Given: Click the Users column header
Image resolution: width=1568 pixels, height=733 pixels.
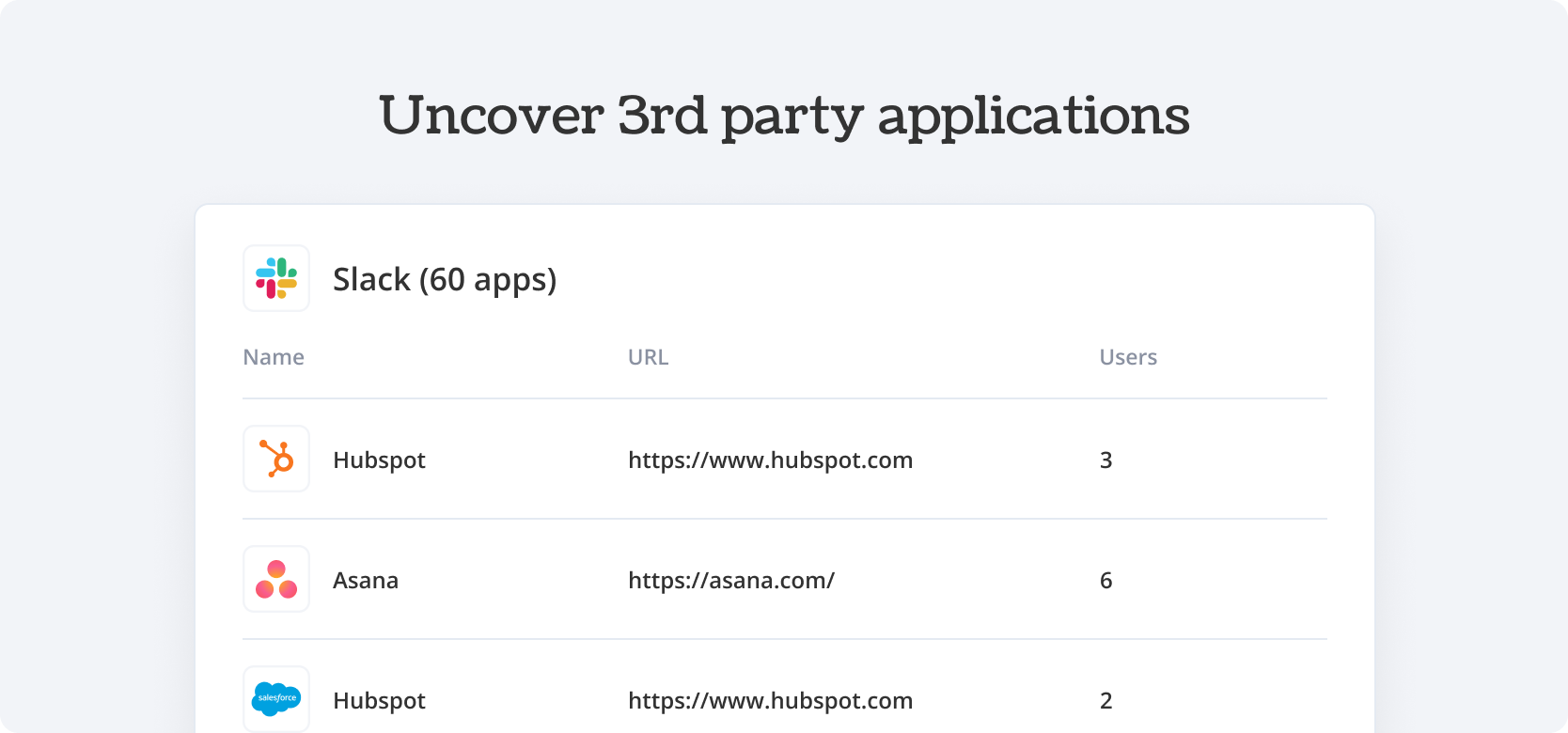Looking at the screenshot, I should 1128,357.
